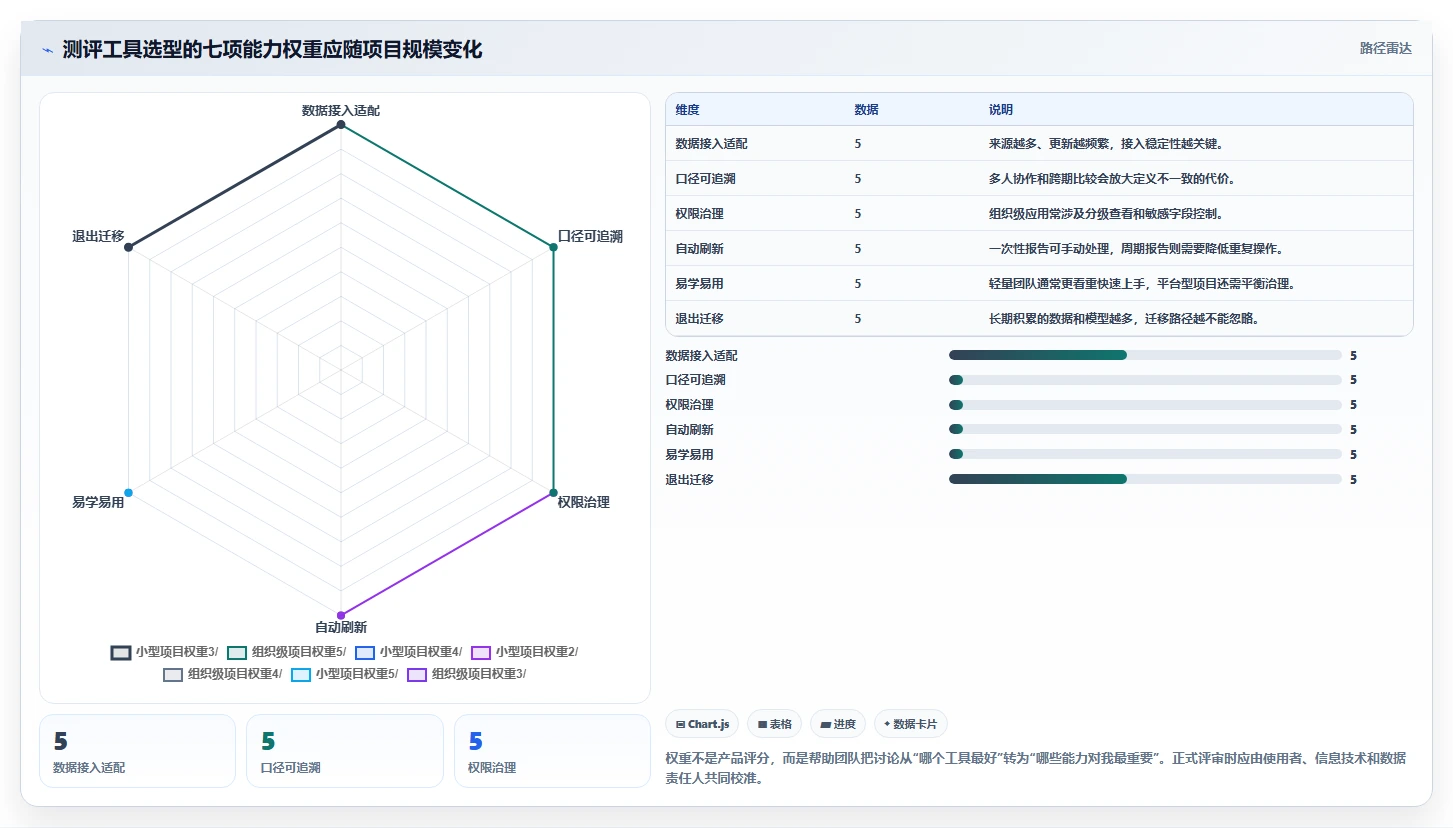Open the 权限治理 data card
The width and height of the screenshot is (1453, 828).
(x=552, y=751)
